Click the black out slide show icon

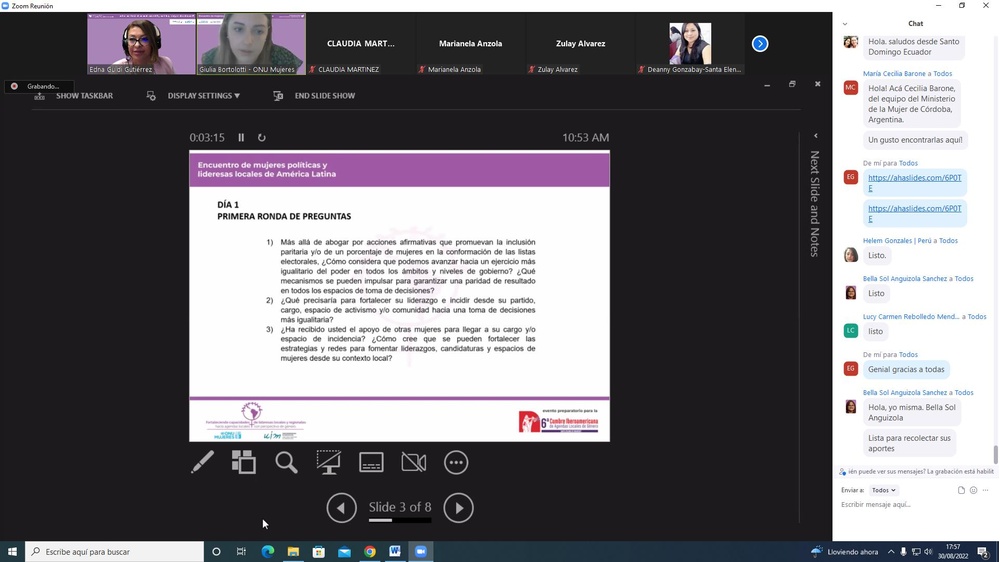(329, 462)
